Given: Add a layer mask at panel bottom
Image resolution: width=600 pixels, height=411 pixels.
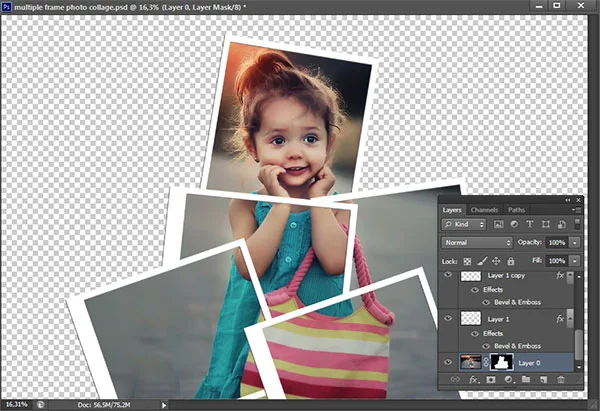Looking at the screenshot, I should click(x=491, y=379).
